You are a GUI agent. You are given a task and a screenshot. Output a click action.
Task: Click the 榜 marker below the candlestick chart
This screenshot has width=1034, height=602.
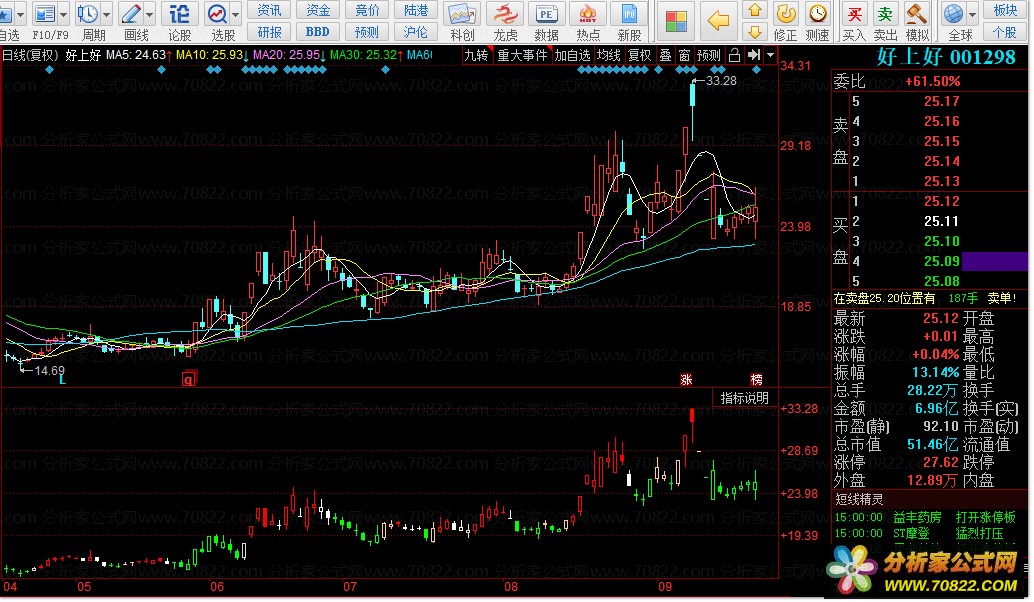756,380
